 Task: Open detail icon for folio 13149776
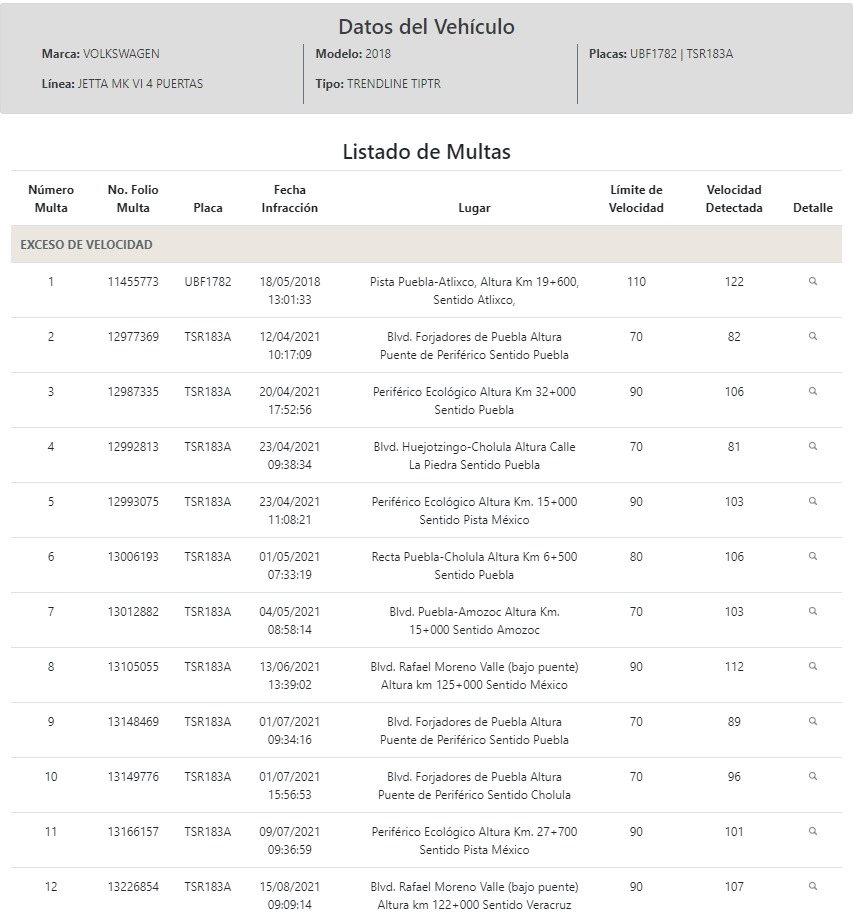coord(812,776)
